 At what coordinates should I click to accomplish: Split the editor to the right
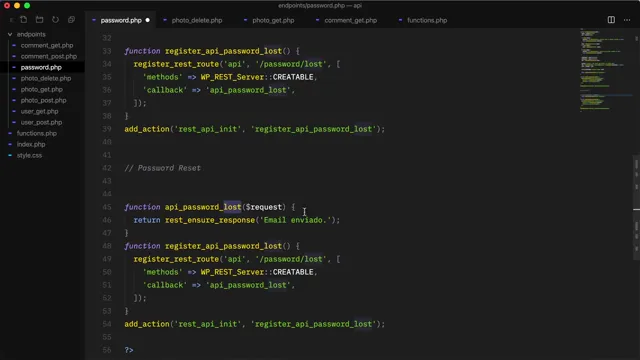(x=611, y=20)
